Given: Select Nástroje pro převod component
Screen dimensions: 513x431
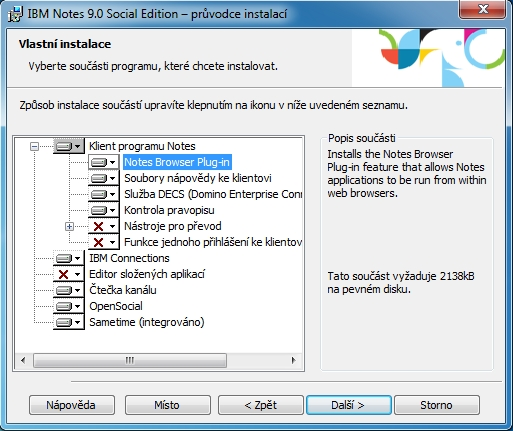Looking at the screenshot, I should tap(173, 226).
